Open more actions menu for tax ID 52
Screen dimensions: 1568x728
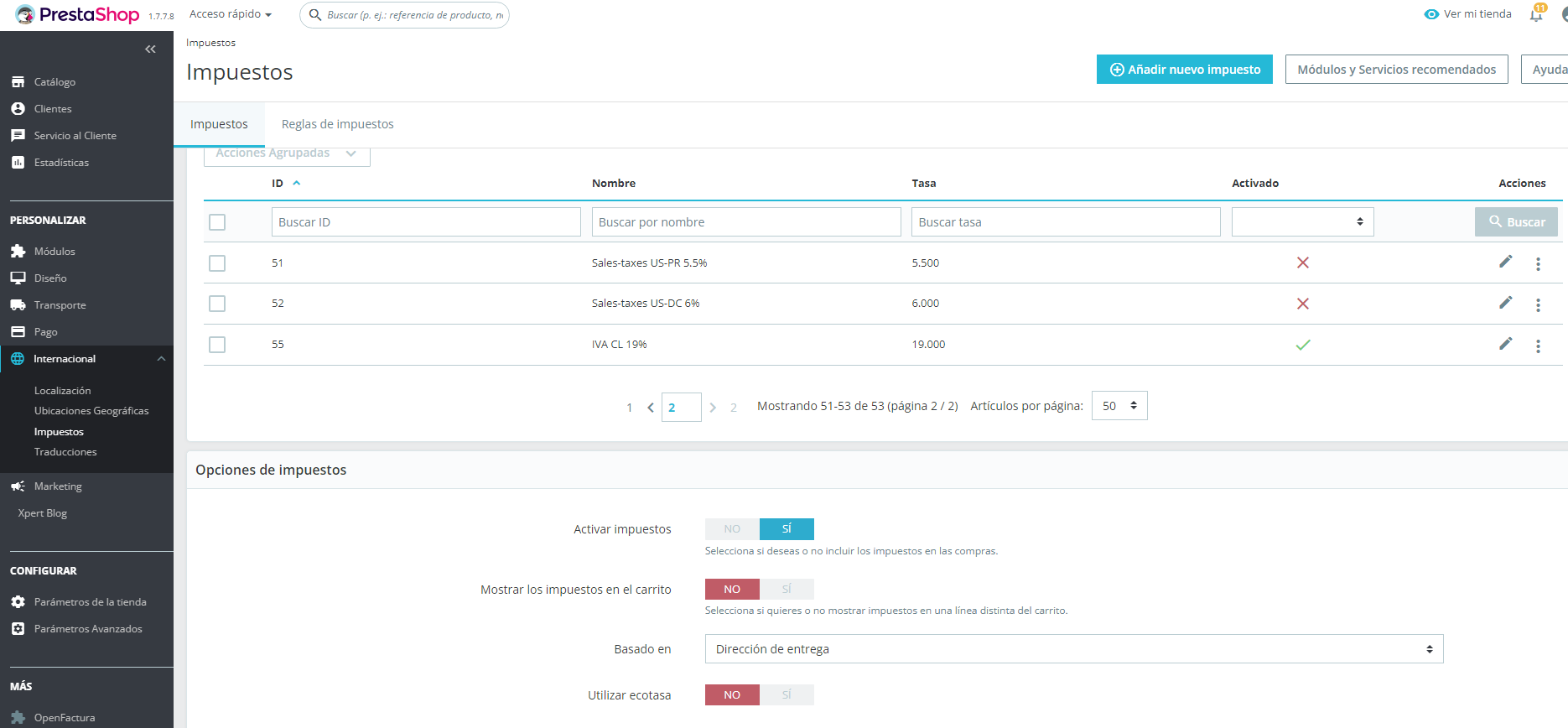(1538, 305)
